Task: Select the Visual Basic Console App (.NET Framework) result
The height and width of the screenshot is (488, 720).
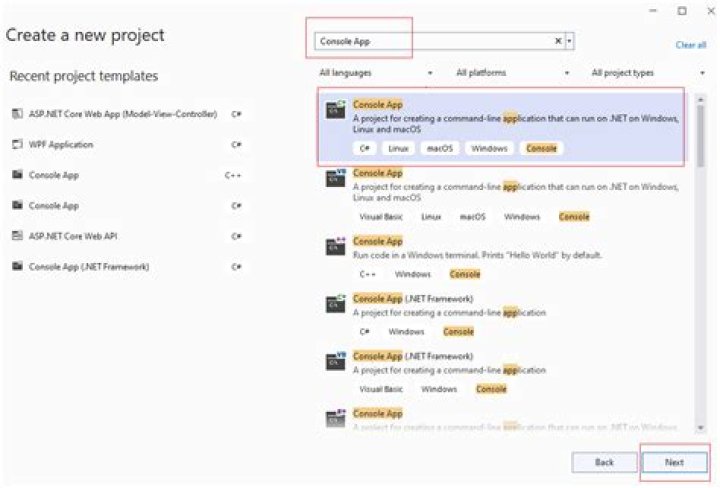Action: click(x=501, y=373)
